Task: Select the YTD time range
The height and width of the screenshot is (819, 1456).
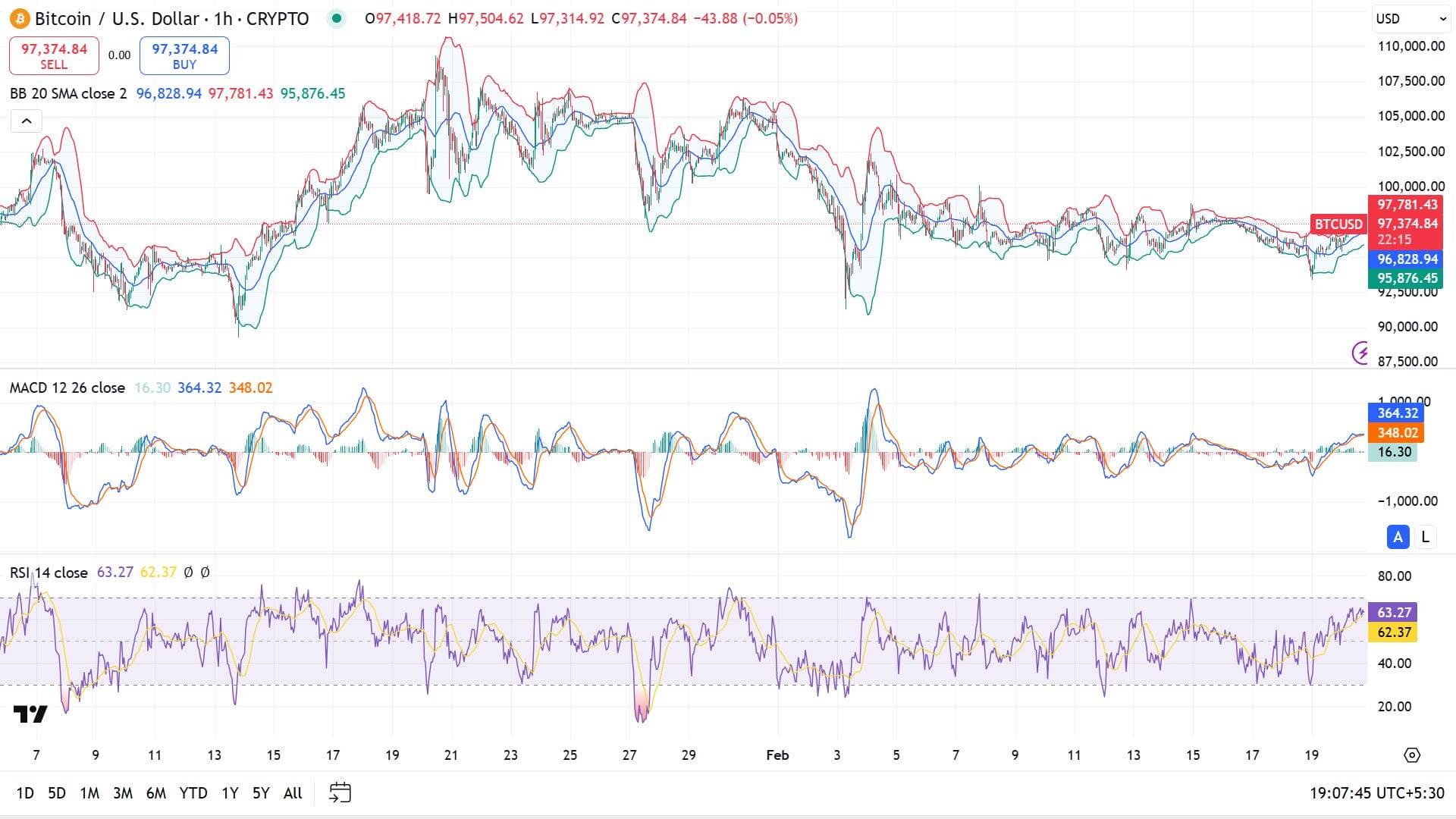Action: pyautogui.click(x=193, y=793)
